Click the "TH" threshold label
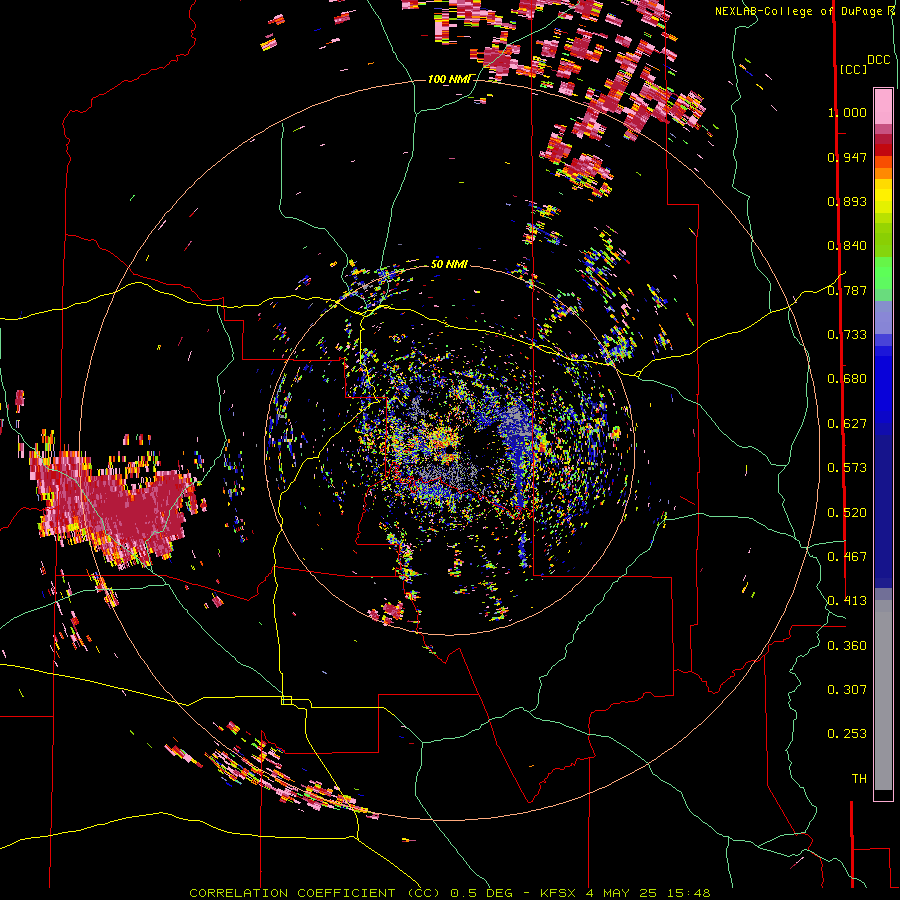 [859, 779]
